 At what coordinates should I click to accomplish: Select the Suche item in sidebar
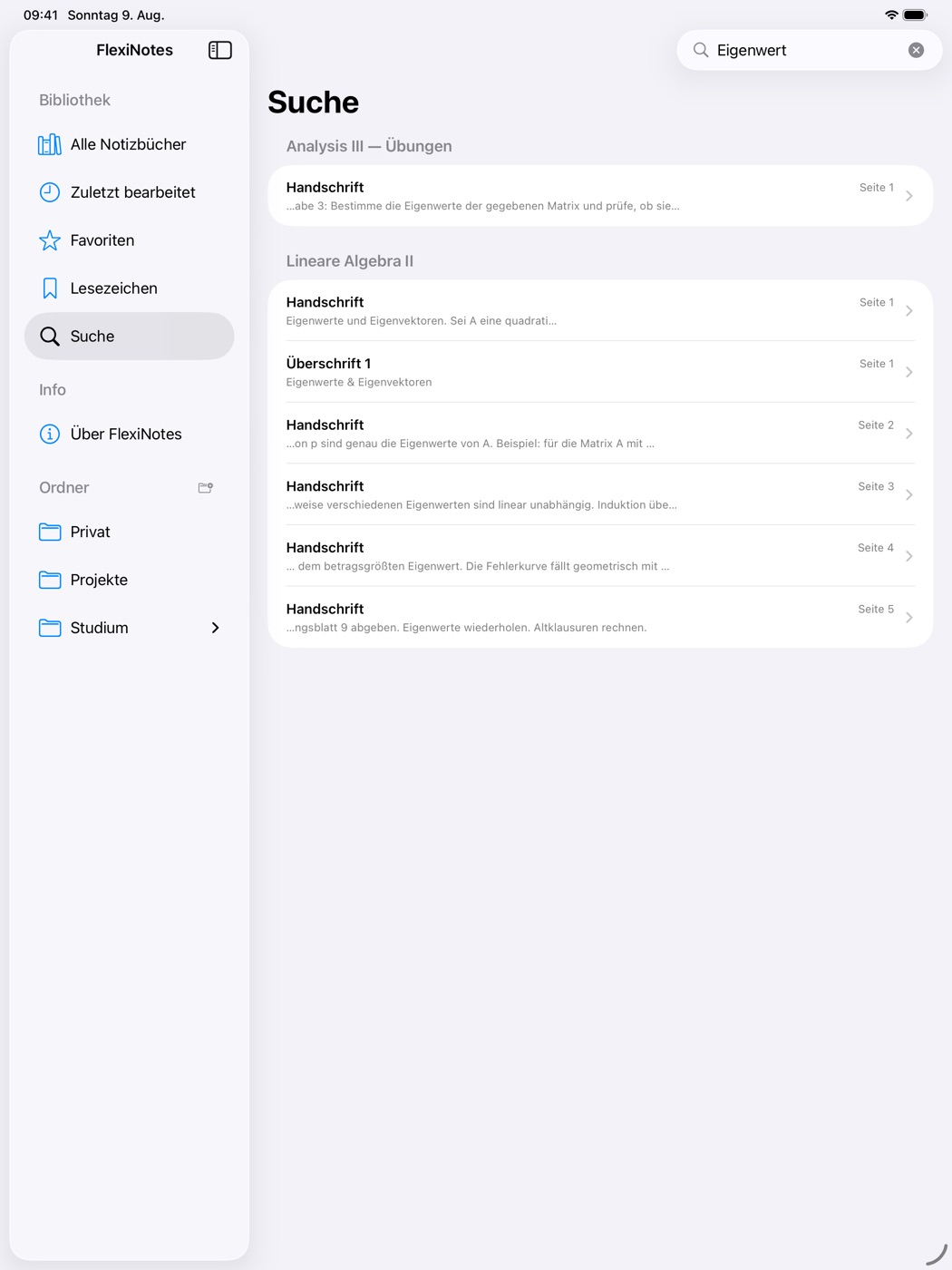point(129,337)
